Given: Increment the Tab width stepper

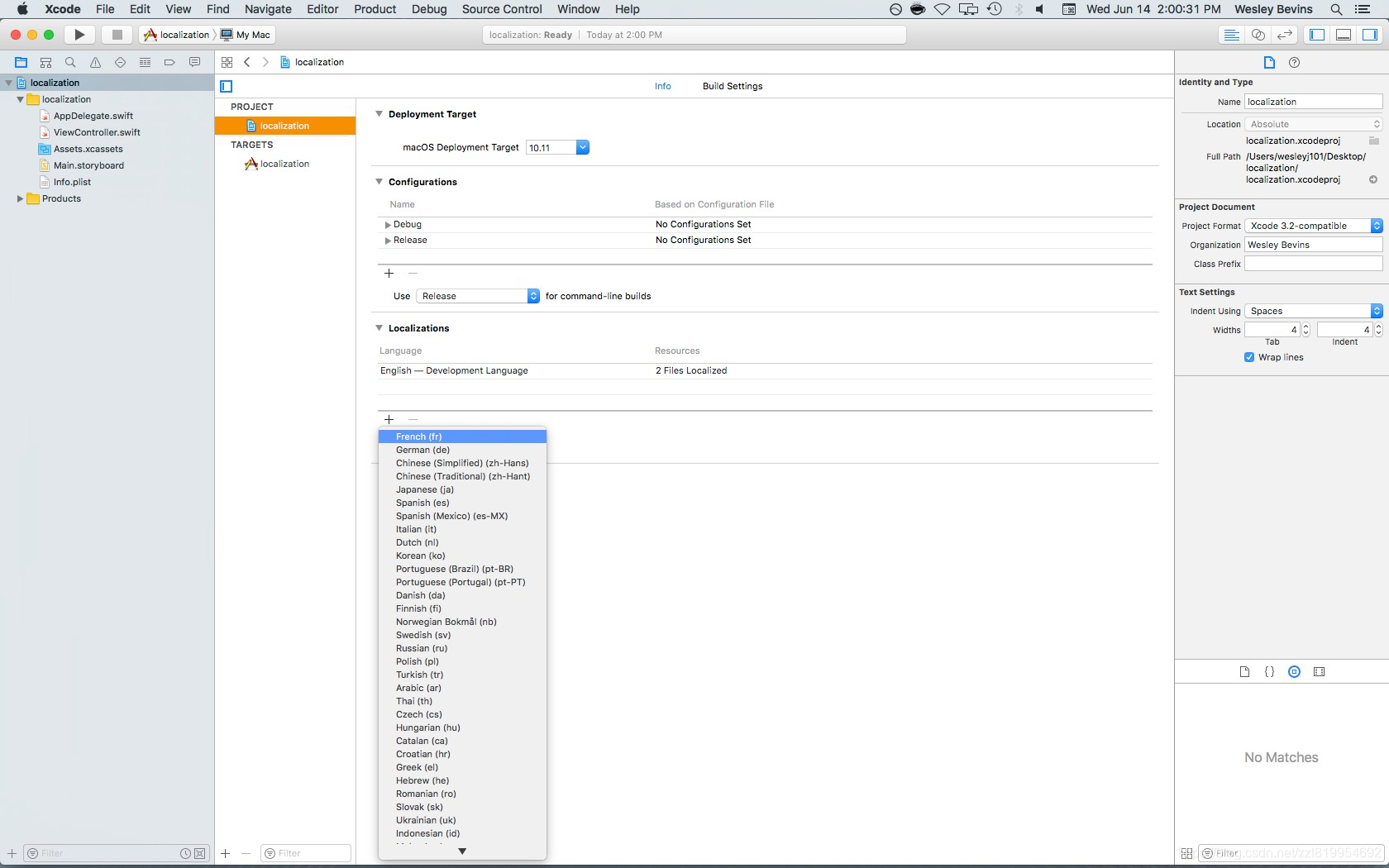Looking at the screenshot, I should [x=1306, y=327].
